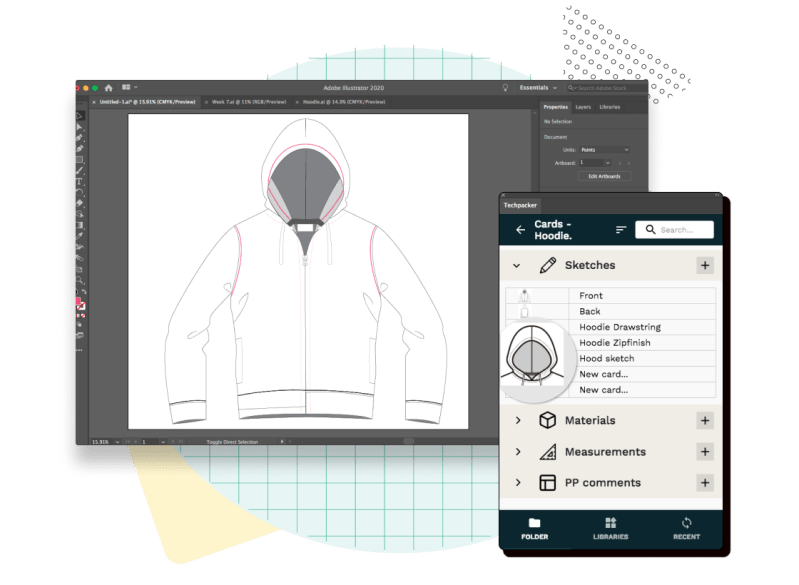Image resolution: width=799 pixels, height=585 pixels.
Task: Open the LIBRARIES tab in Techpacker footer
Action: click(x=610, y=529)
